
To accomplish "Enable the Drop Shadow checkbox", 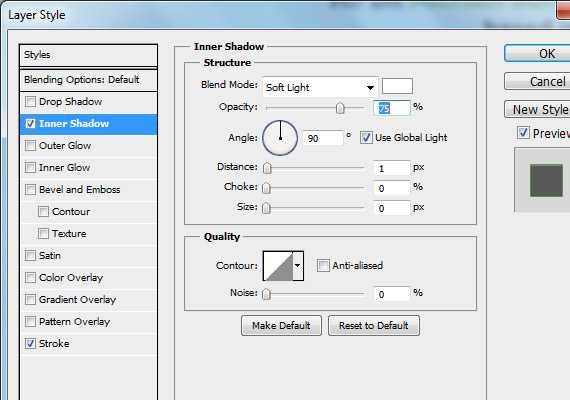I will pos(30,101).
